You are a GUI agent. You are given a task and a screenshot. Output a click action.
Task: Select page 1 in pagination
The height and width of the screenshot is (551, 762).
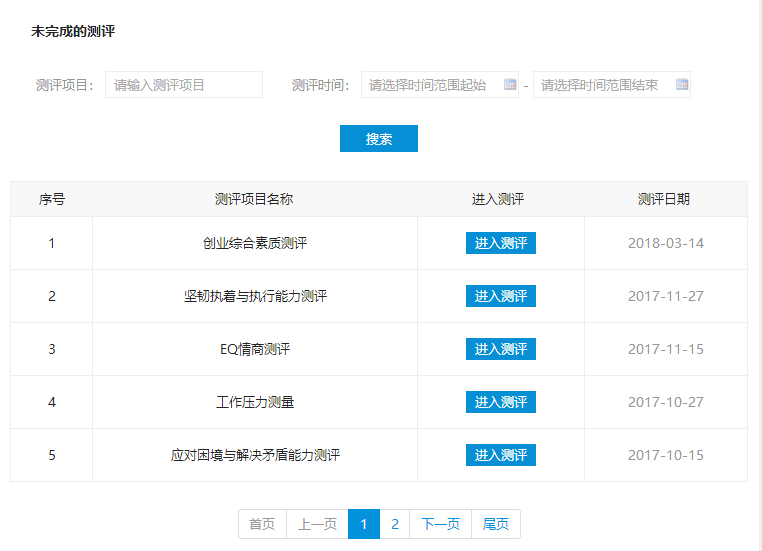(x=364, y=524)
